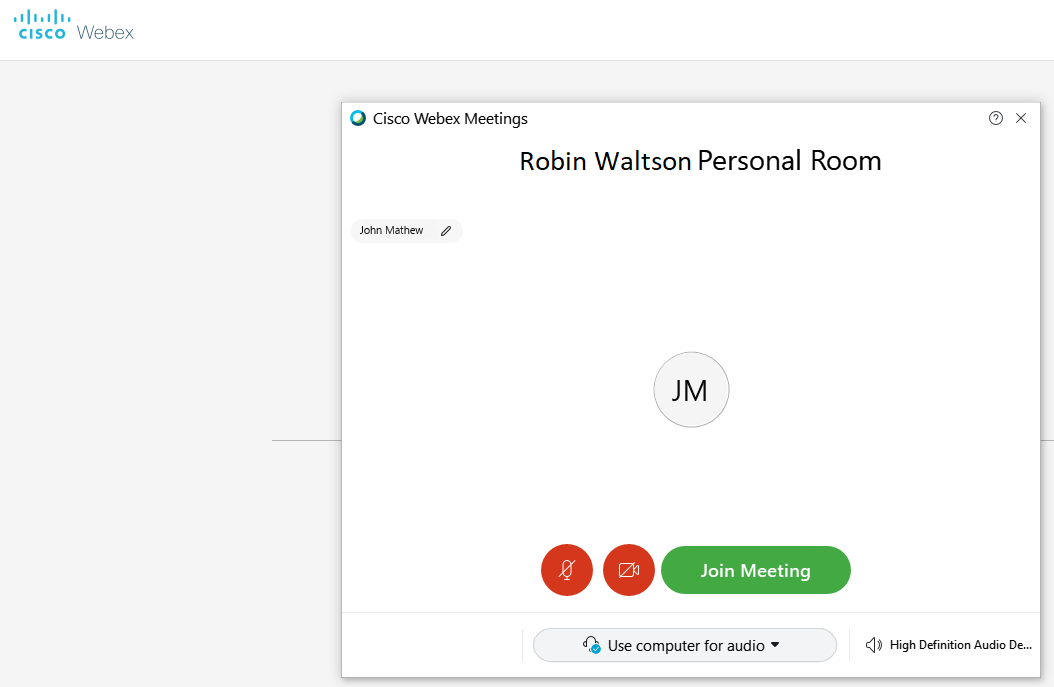Click the Use computer for audio label
Viewport: 1054px width, 687px height.
[x=686, y=646]
